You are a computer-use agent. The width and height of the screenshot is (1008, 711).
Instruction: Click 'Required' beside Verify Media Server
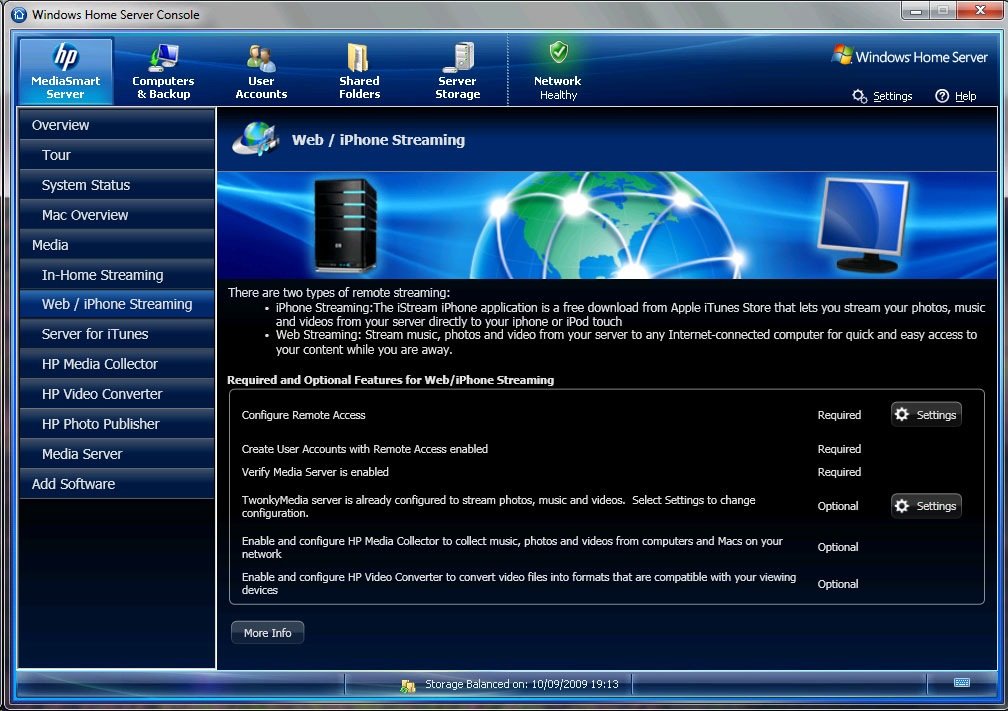point(839,472)
